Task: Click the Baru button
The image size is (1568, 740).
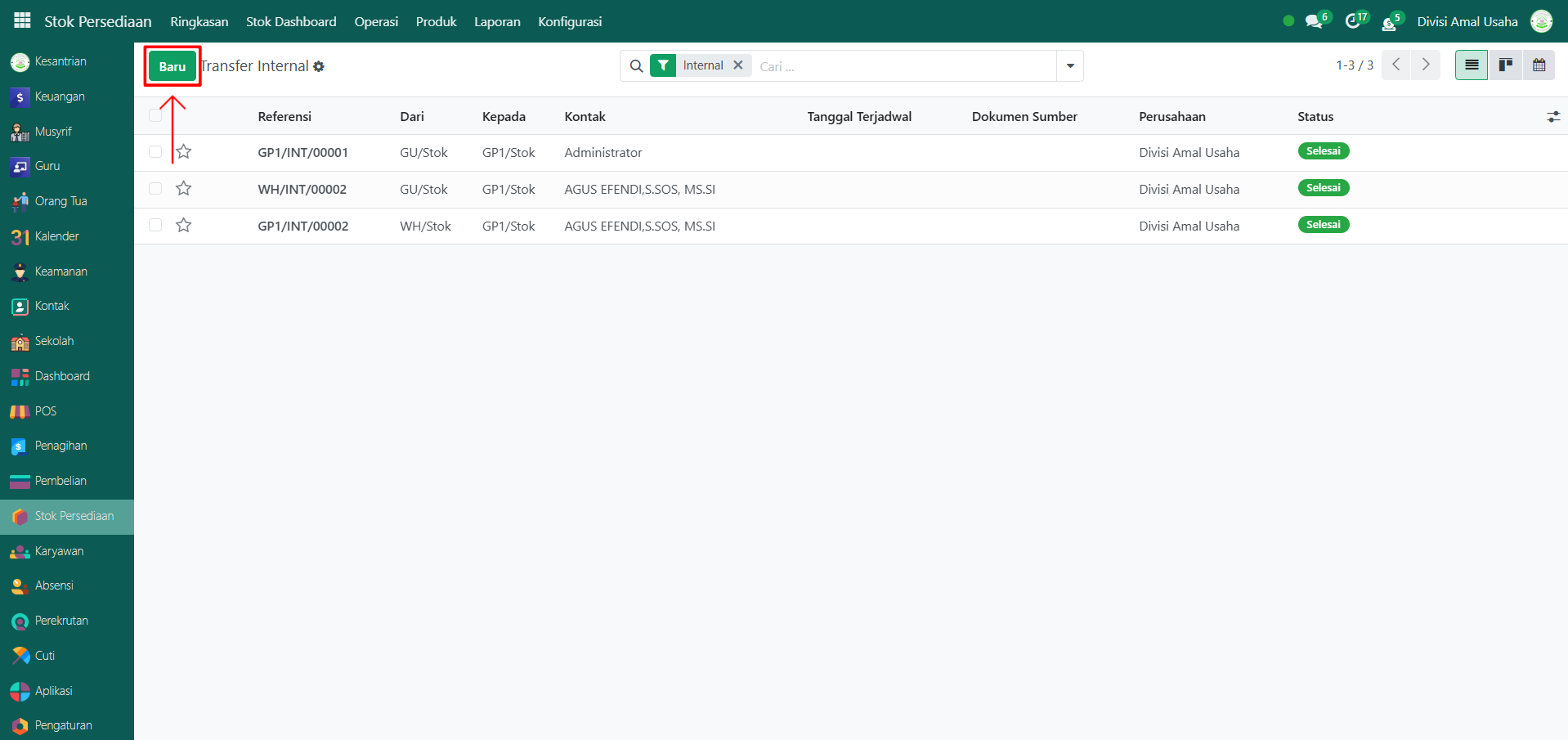Action: pos(172,67)
